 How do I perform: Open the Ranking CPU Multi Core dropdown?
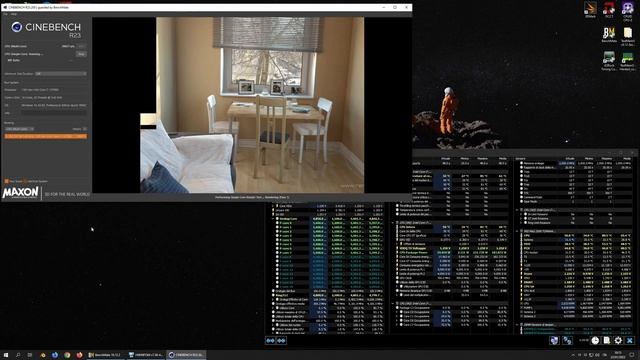coord(19,129)
